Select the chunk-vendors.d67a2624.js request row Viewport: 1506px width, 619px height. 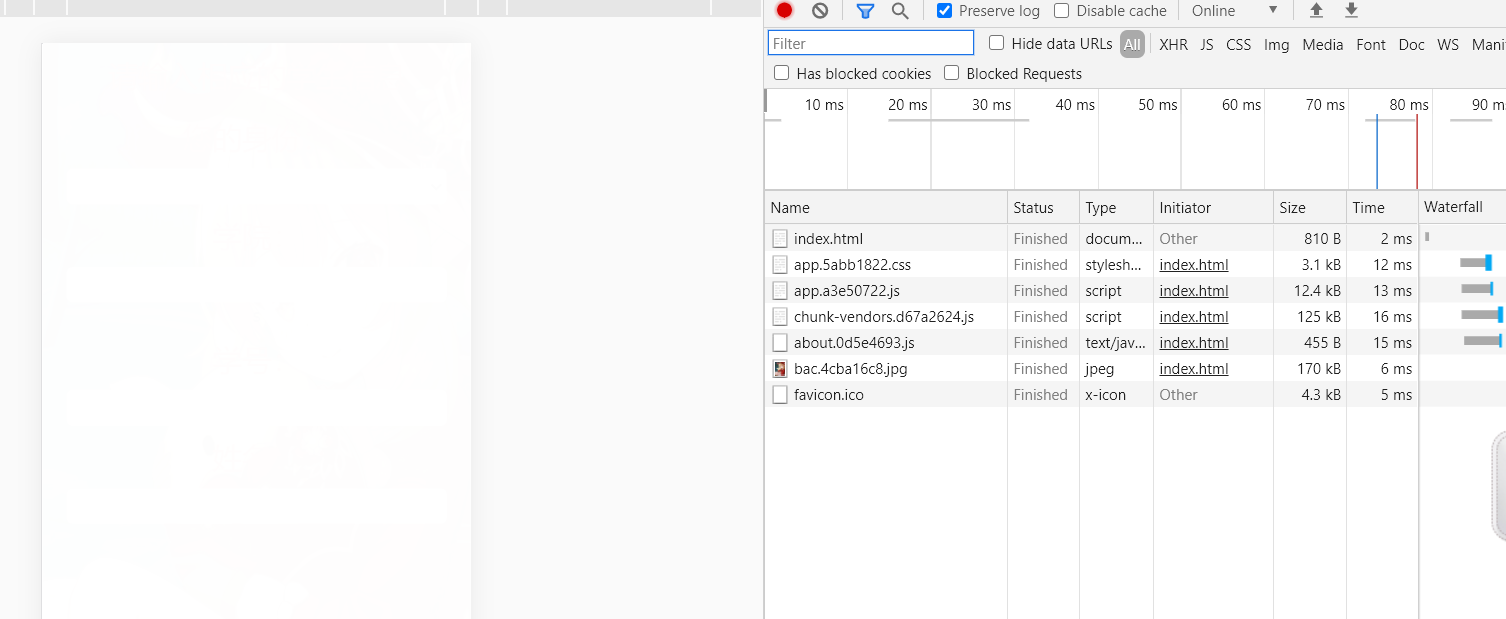(883, 317)
